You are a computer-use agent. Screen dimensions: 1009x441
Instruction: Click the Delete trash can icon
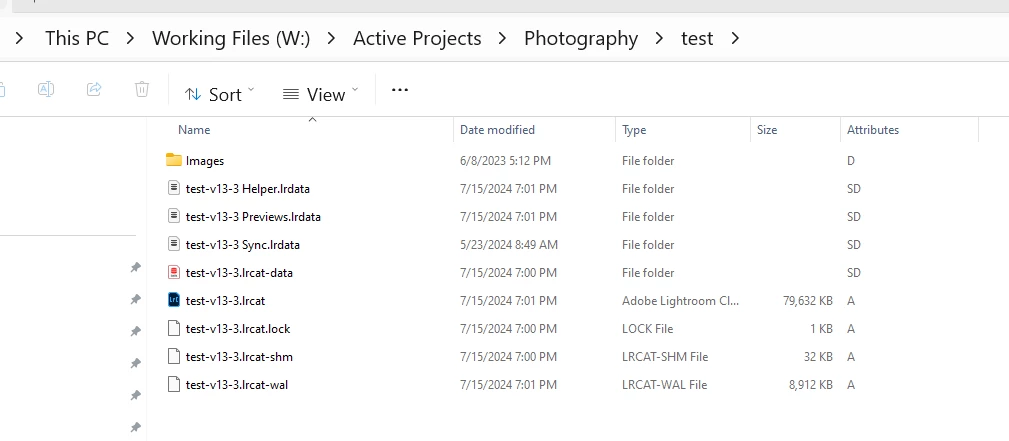[142, 90]
